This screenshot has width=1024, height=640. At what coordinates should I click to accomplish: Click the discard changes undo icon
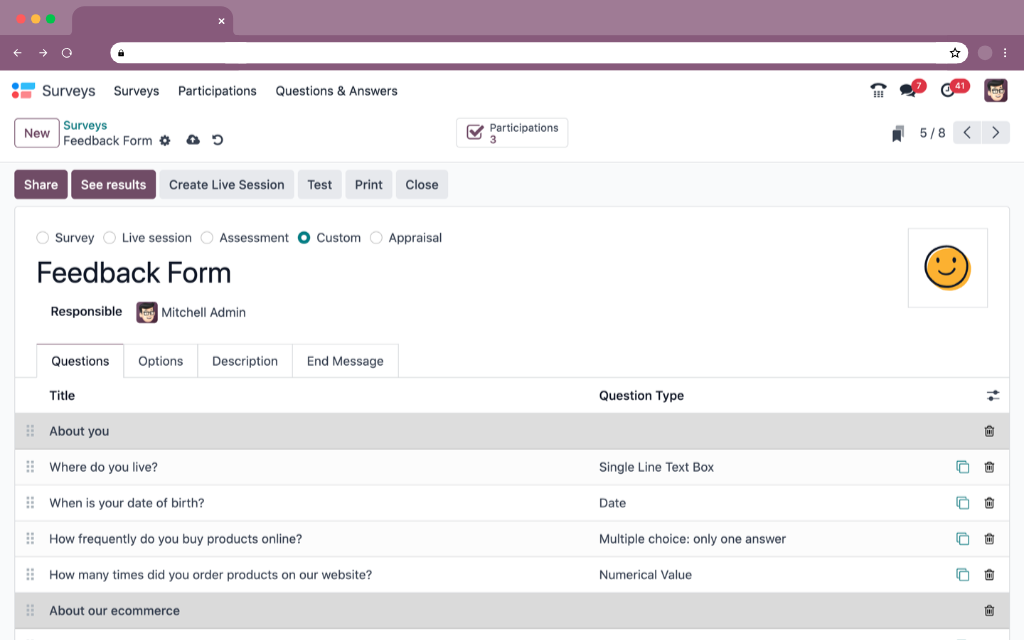click(217, 140)
